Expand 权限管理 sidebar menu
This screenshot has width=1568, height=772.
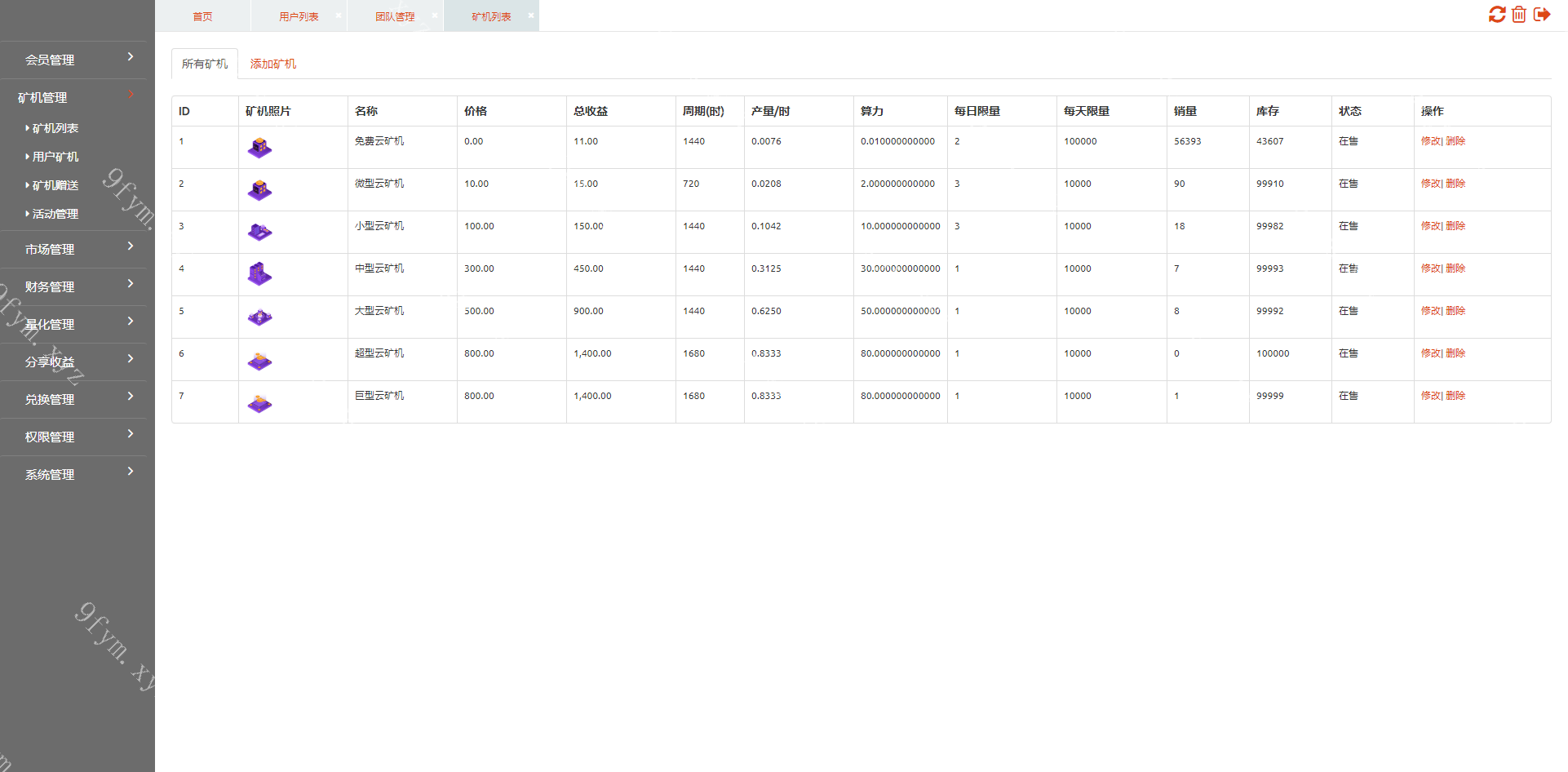[73, 437]
